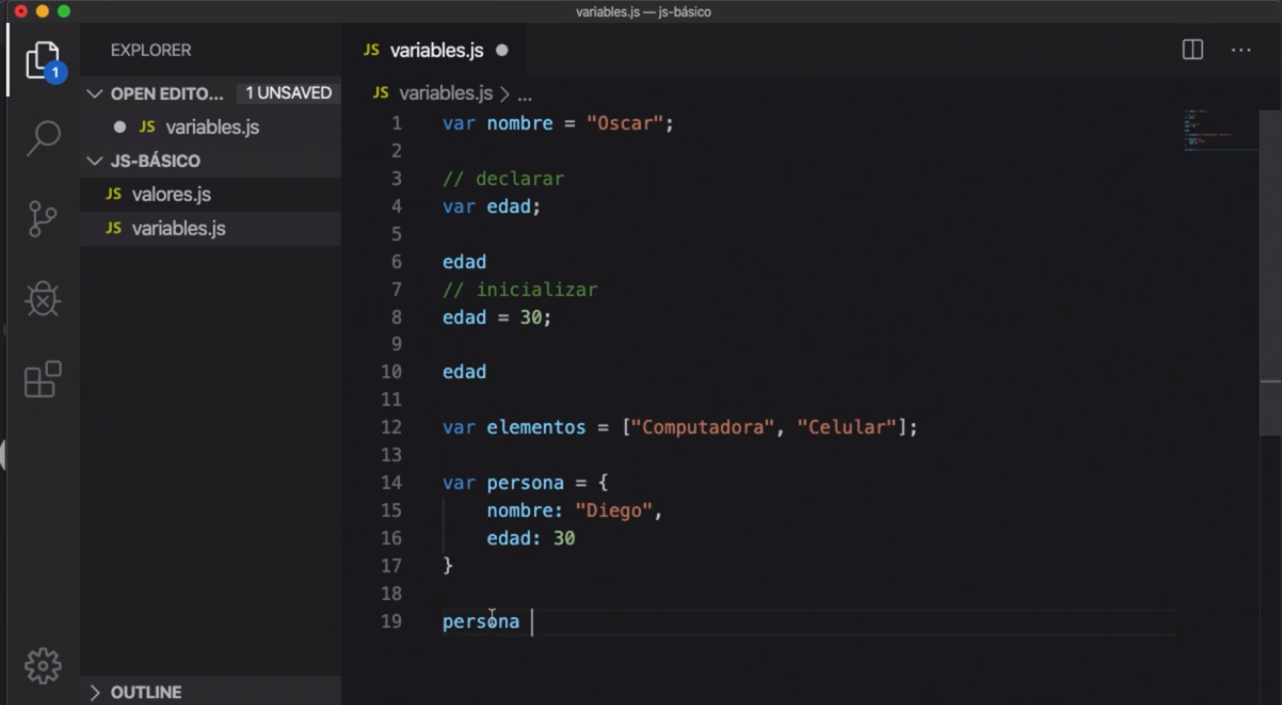Screen dimensions: 1282x705
Task: Open breadcrumb ellipsis symbol dropdown
Action: coord(525,95)
